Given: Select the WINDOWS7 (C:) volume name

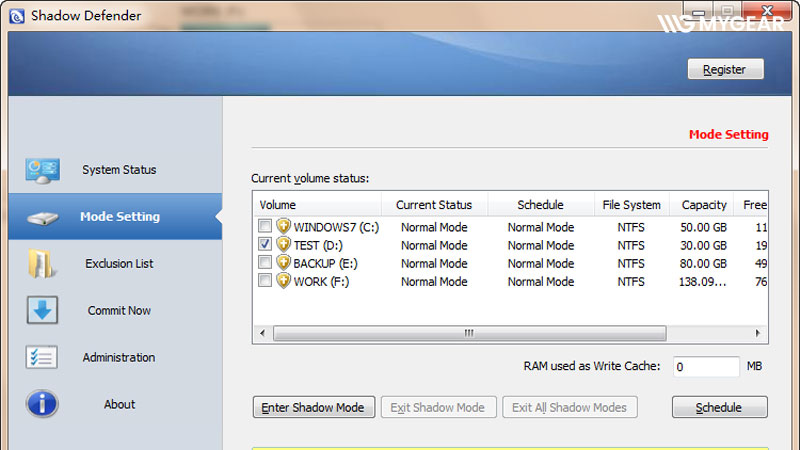Looking at the screenshot, I should point(336,227).
